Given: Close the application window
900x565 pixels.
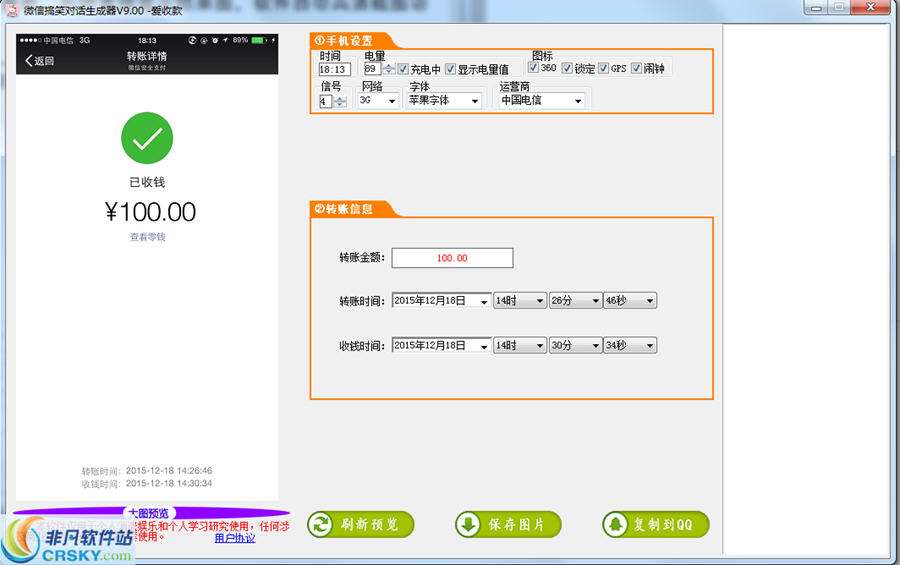Looking at the screenshot, I should [870, 7].
